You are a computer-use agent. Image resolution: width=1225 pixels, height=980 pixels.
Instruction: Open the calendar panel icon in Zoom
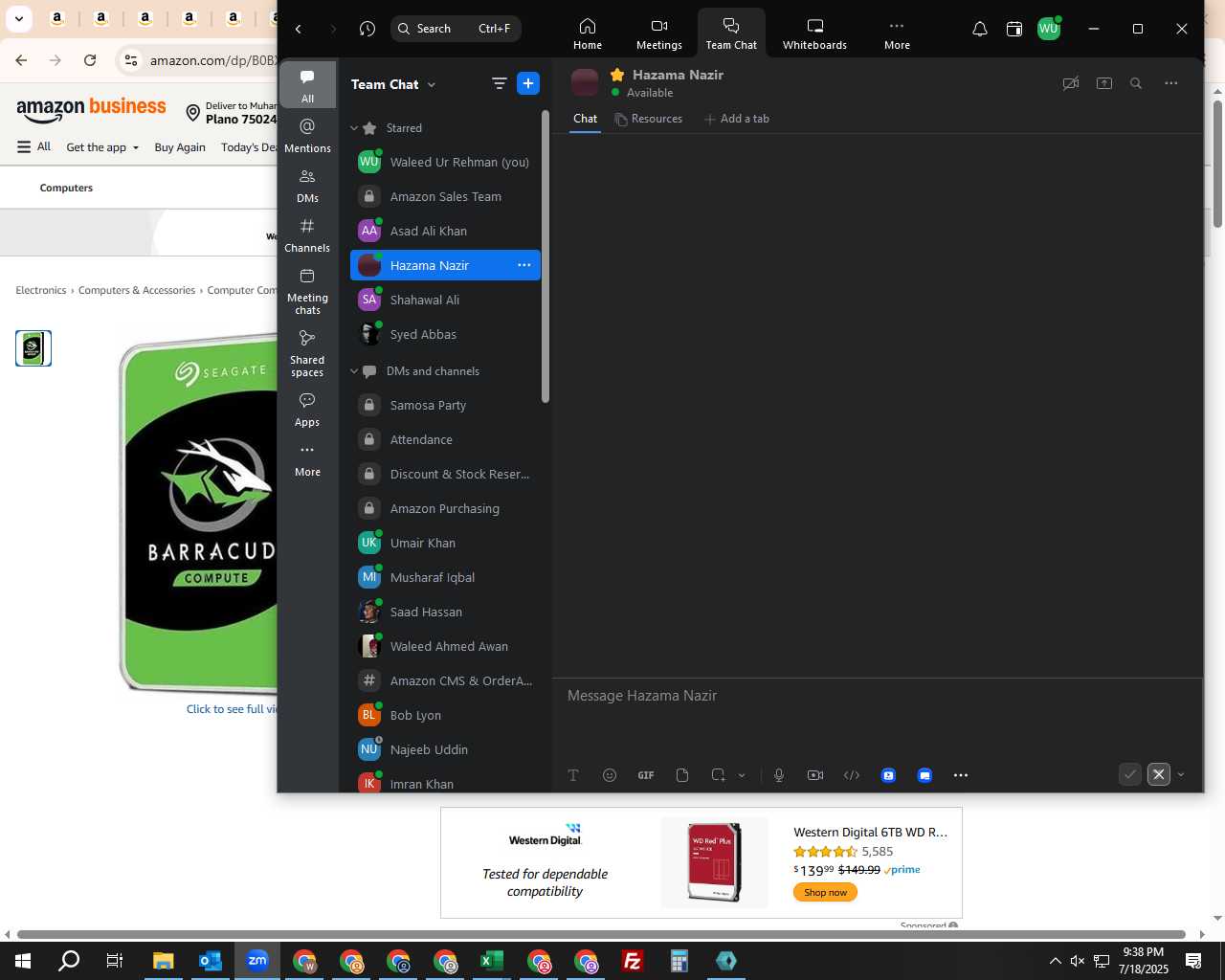point(1013,29)
